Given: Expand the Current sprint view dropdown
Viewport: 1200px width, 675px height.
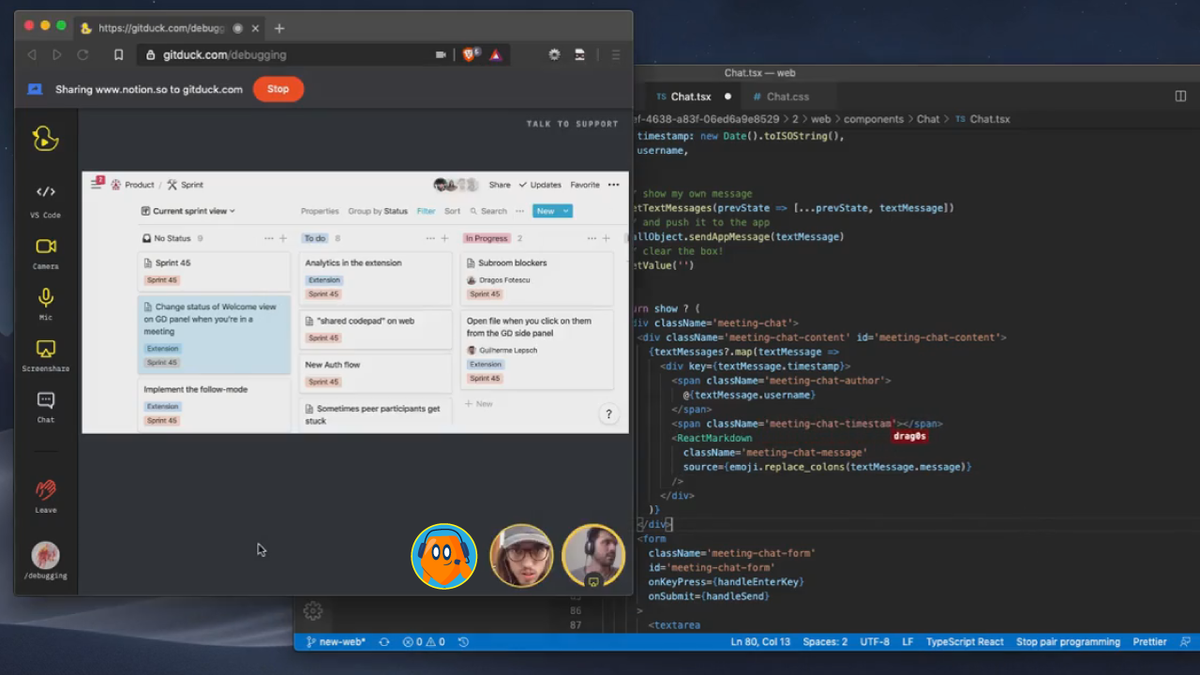Looking at the screenshot, I should (188, 211).
